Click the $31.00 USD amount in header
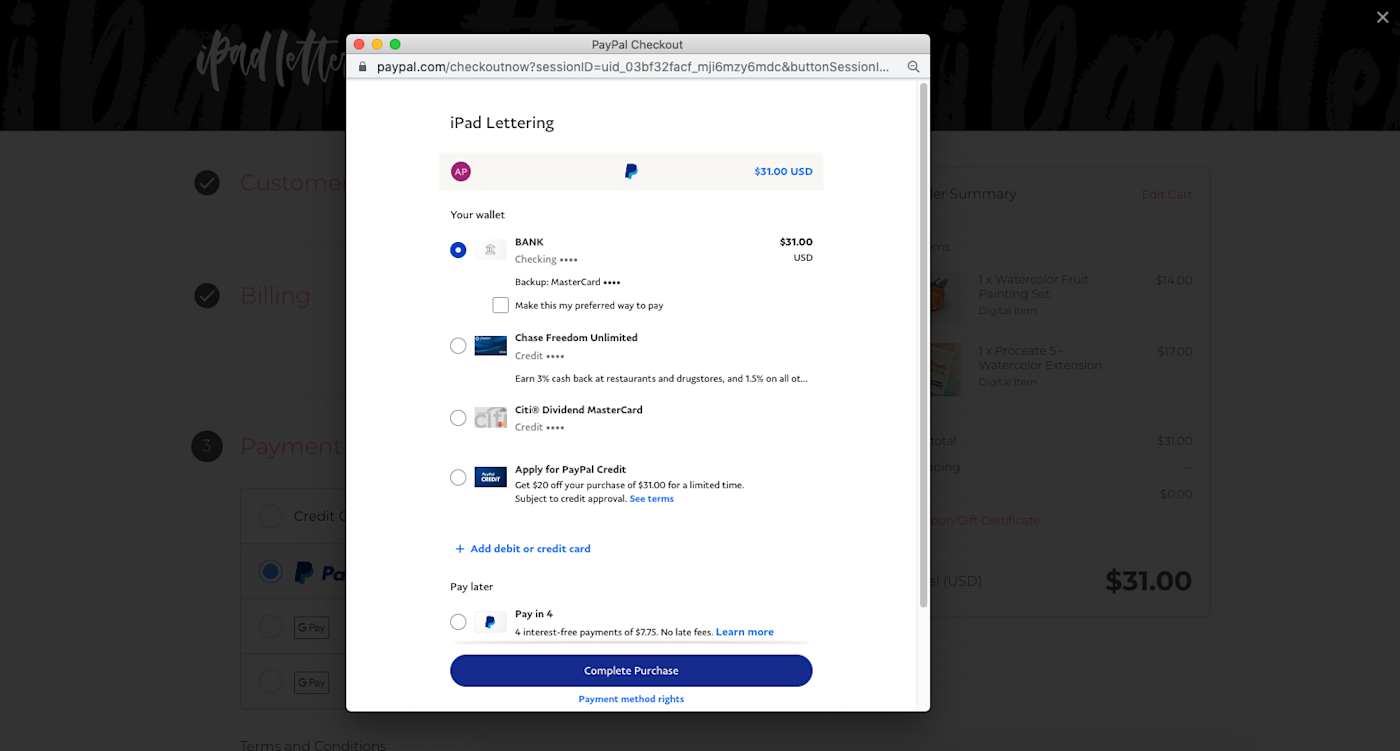This screenshot has width=1400, height=751. pos(783,172)
